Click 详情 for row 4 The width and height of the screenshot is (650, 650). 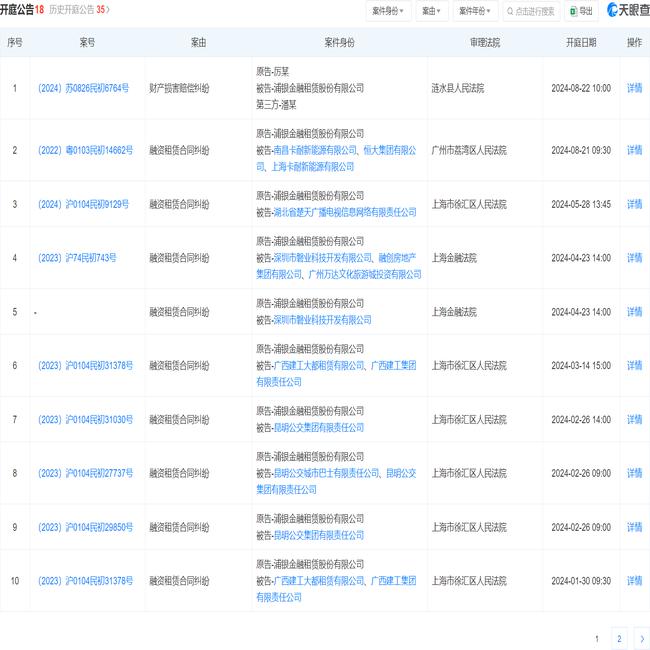click(634, 258)
